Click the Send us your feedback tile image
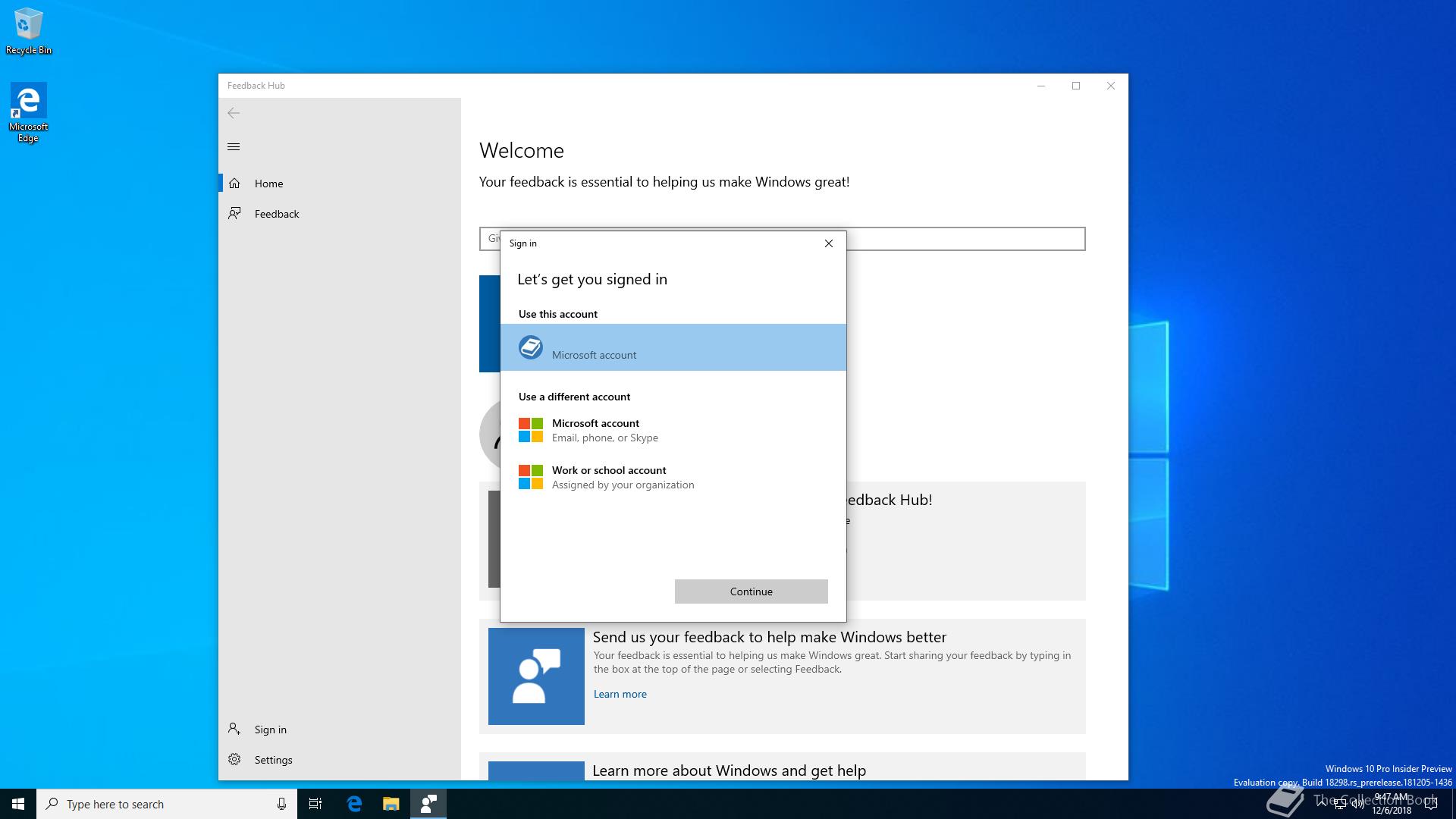This screenshot has height=819, width=1456. 536,676
